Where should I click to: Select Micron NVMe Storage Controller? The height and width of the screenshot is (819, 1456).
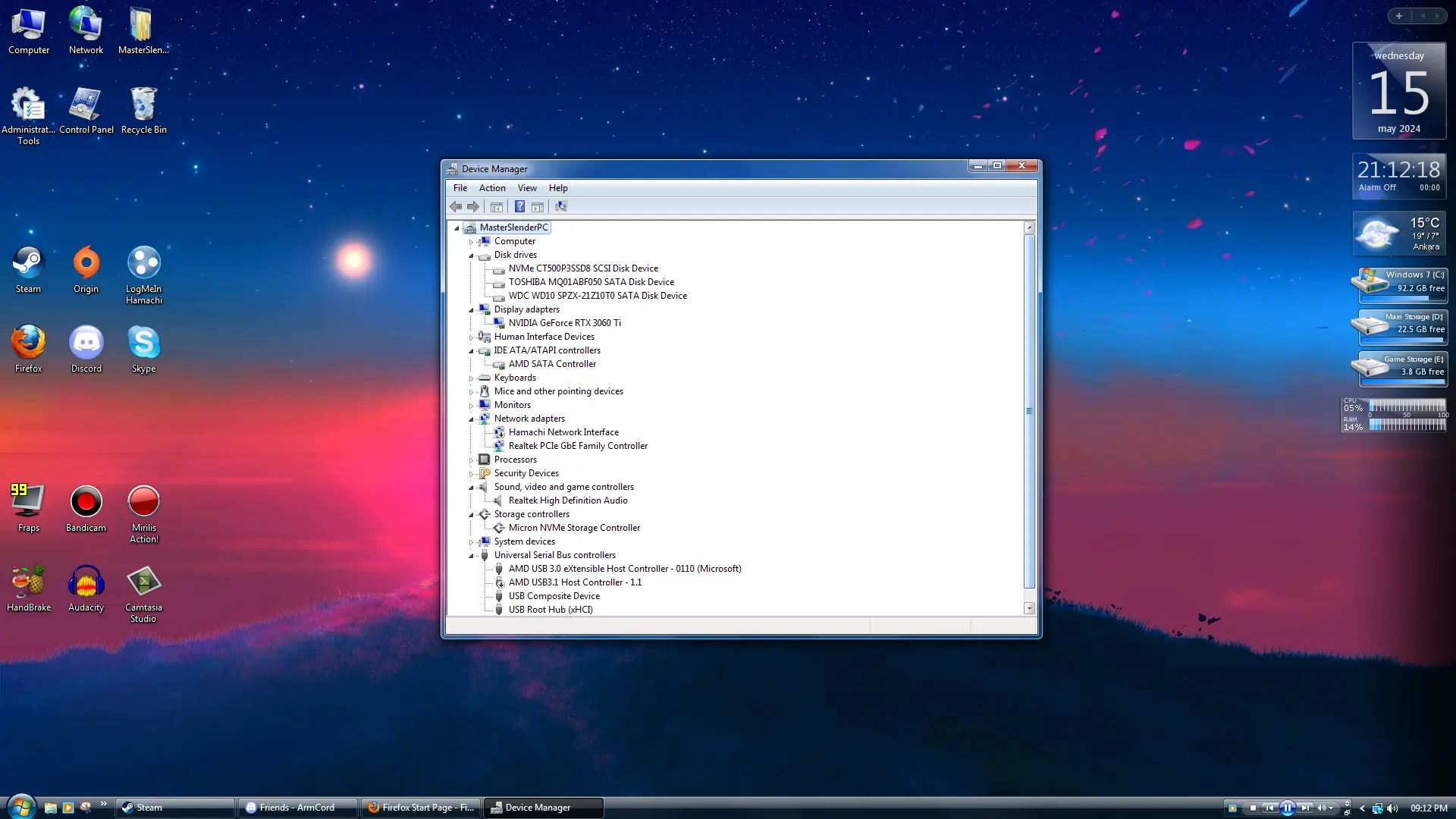pos(574,528)
